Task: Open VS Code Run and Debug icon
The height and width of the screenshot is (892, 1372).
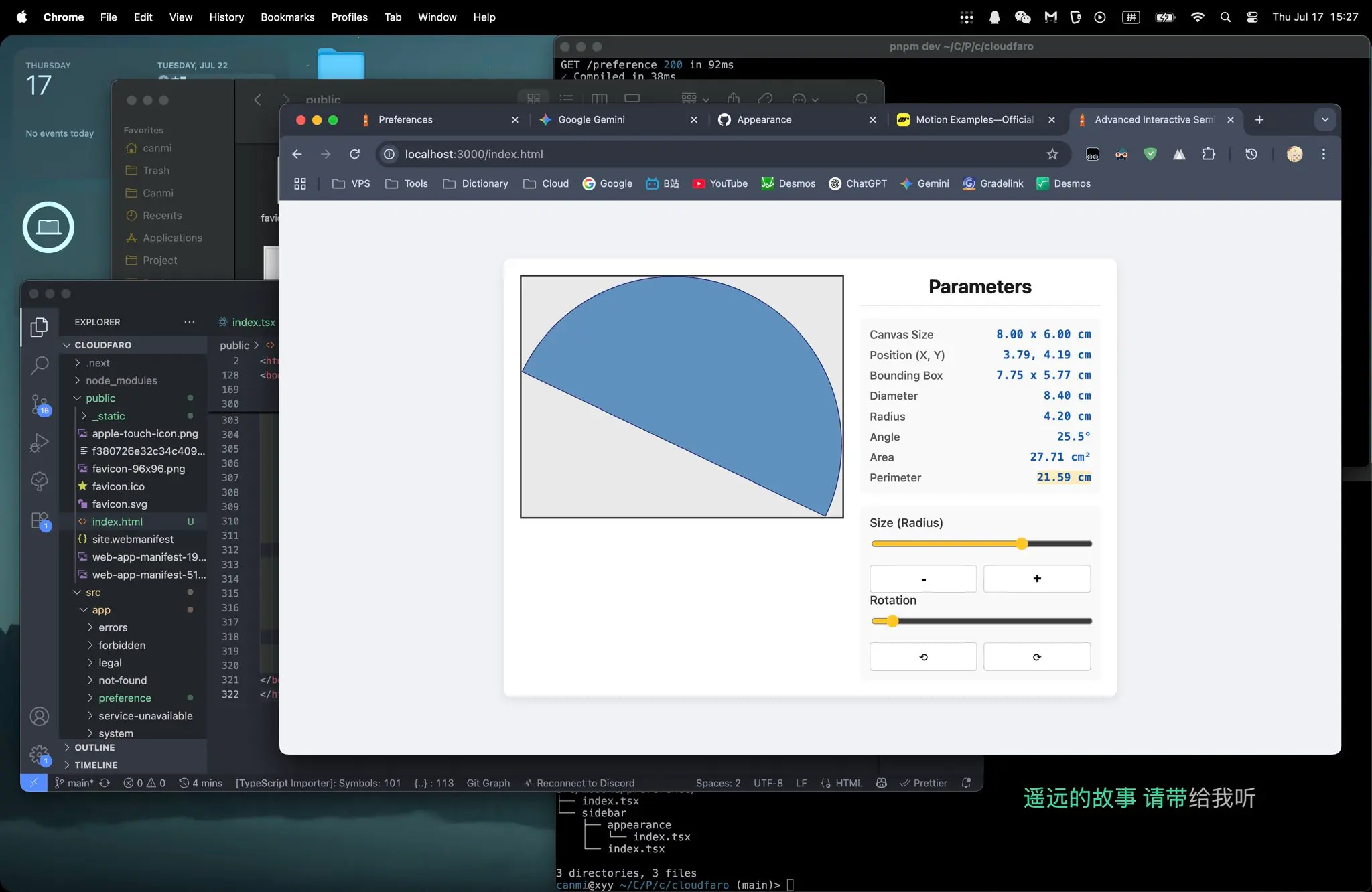Action: (40, 443)
